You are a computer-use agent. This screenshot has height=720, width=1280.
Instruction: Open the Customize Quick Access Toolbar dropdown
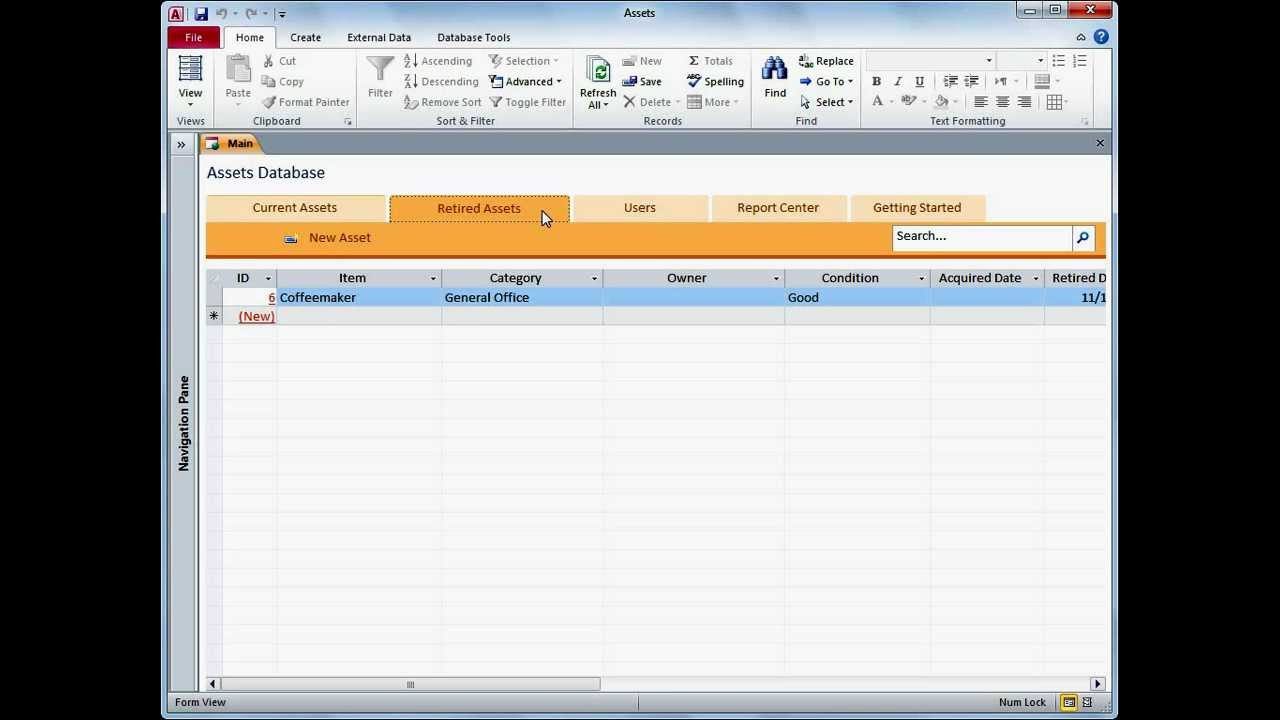282,14
